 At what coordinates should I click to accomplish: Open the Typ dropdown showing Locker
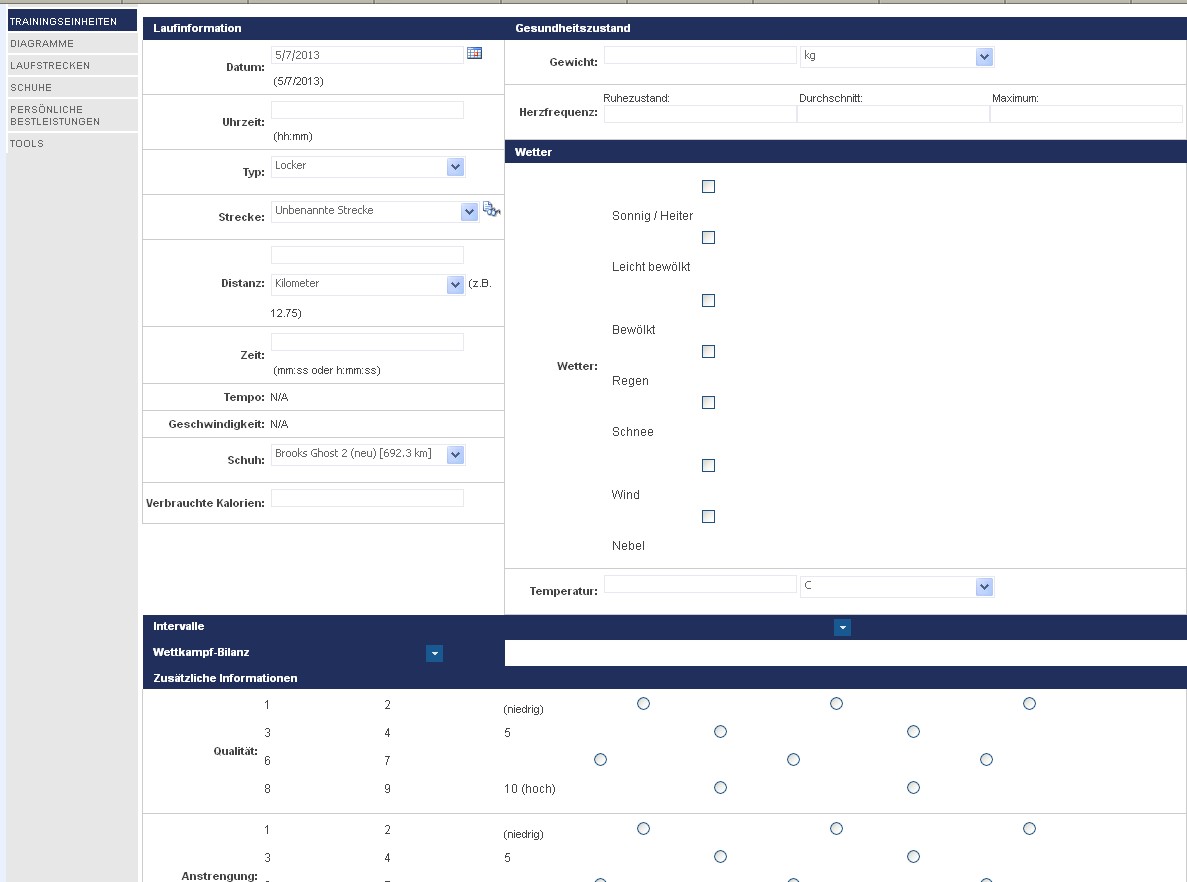click(x=455, y=167)
